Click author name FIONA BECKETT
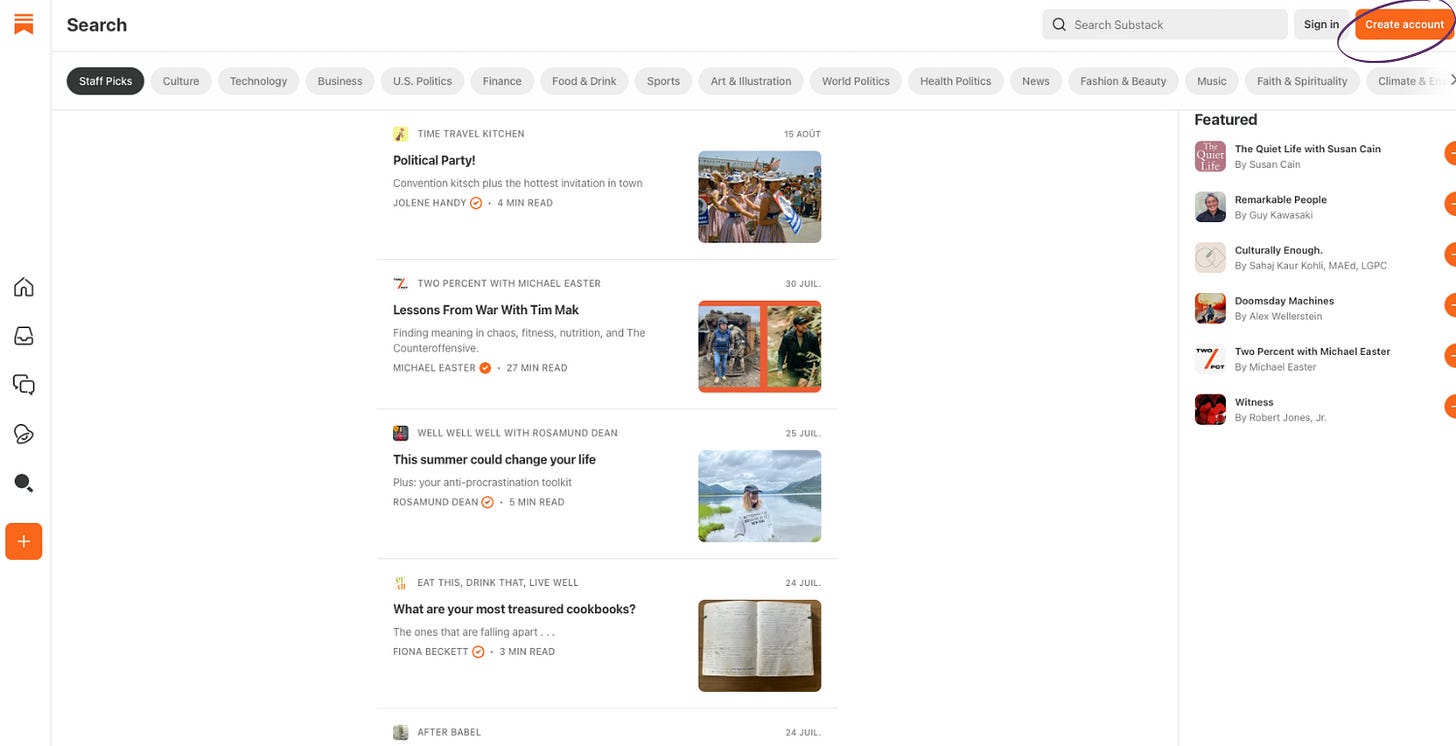This screenshot has height=746, width=1456. tap(430, 652)
